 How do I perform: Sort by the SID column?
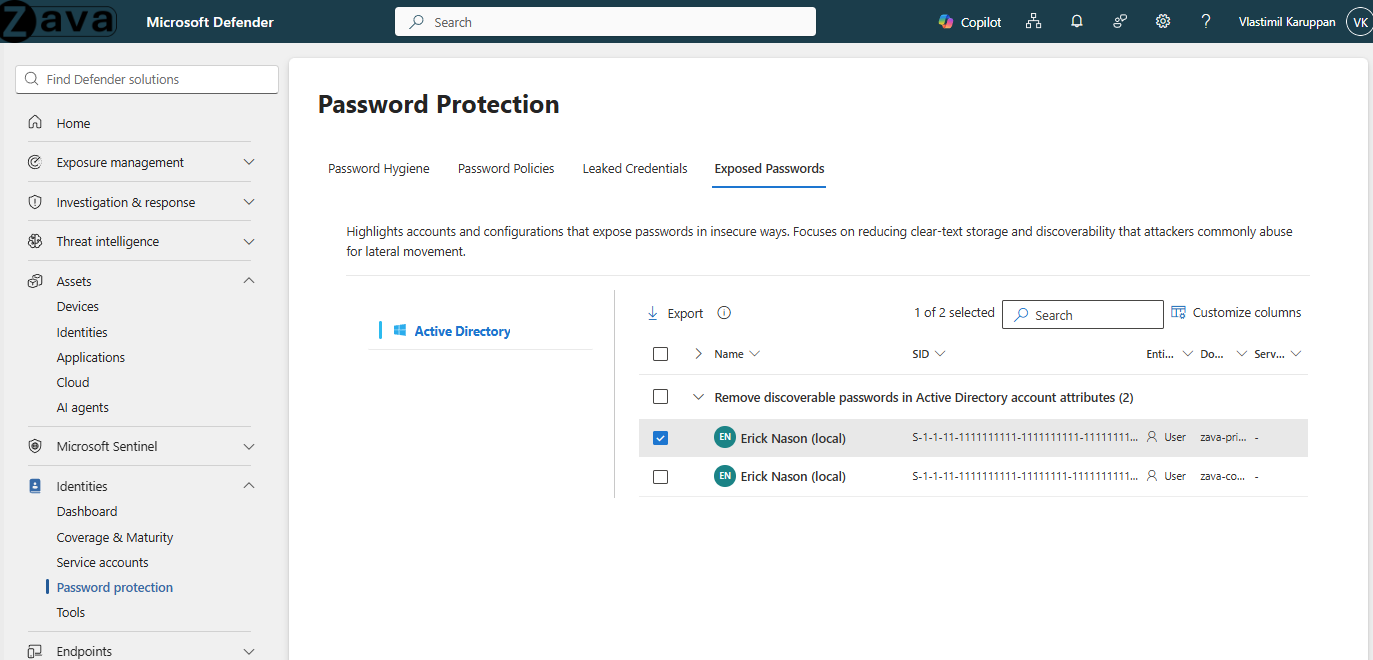coord(929,354)
